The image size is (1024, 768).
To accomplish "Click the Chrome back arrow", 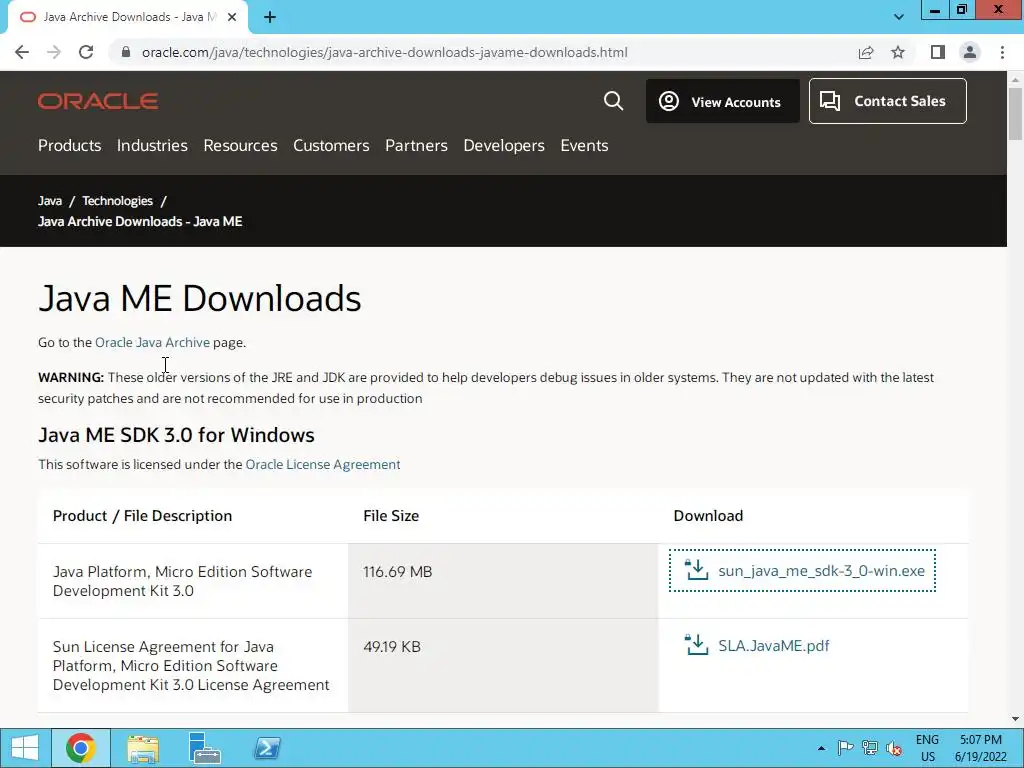I will point(22,52).
